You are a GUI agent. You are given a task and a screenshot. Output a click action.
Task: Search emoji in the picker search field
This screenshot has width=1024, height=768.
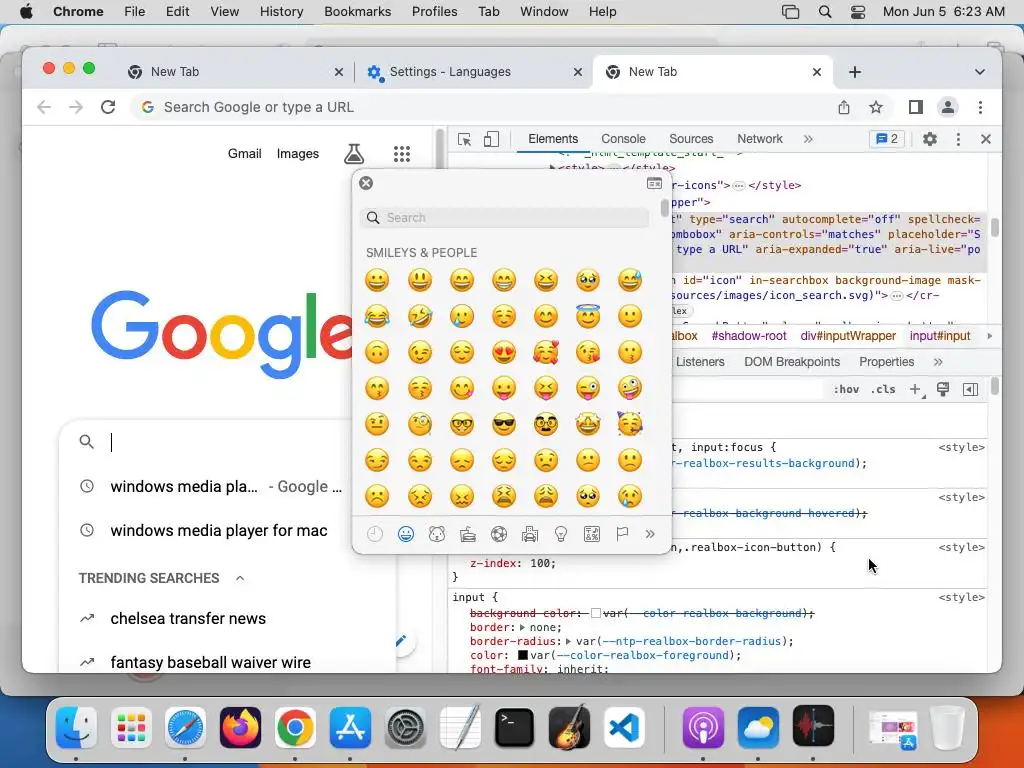504,217
